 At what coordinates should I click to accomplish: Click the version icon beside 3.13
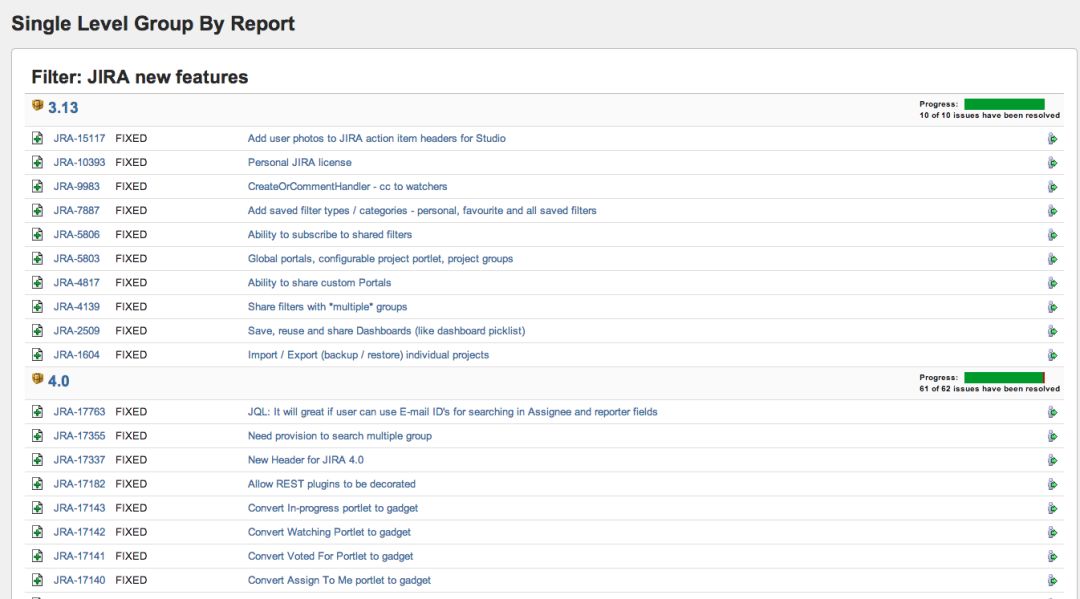37,105
